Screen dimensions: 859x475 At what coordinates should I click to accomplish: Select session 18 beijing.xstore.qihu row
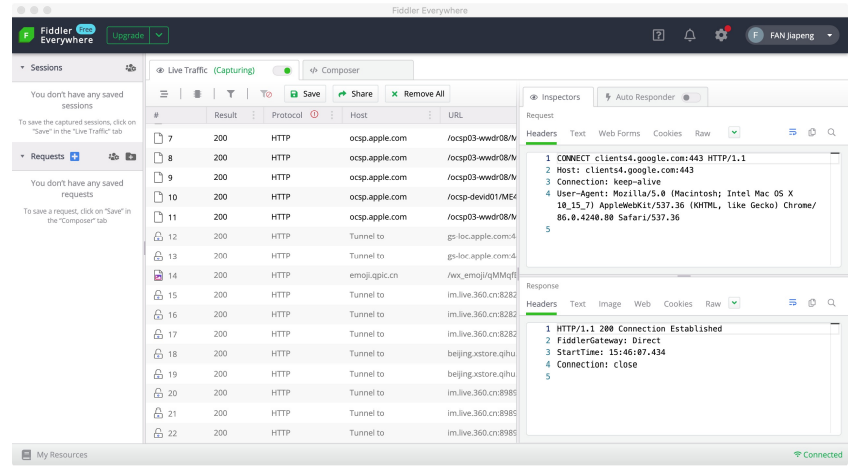332,354
